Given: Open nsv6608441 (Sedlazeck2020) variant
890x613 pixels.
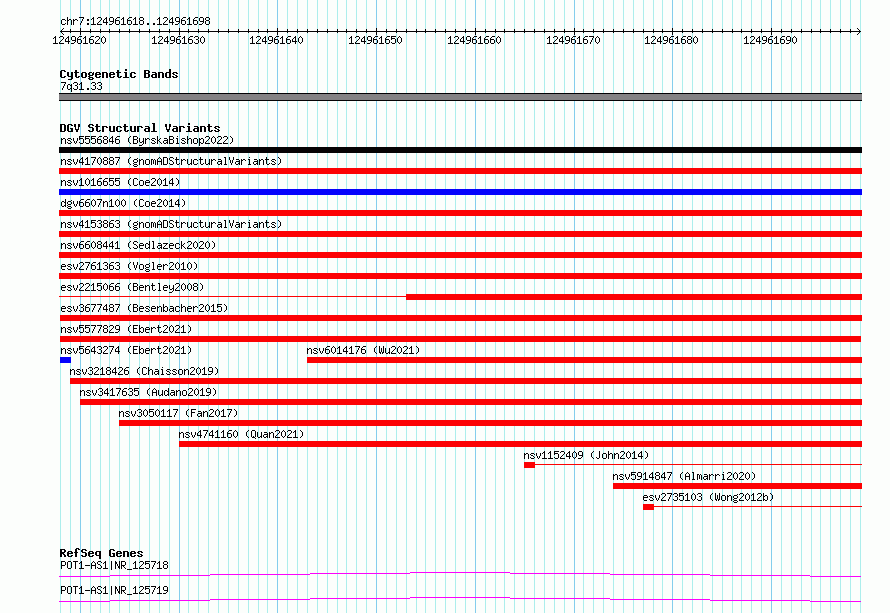Looking at the screenshot, I should (x=138, y=245).
